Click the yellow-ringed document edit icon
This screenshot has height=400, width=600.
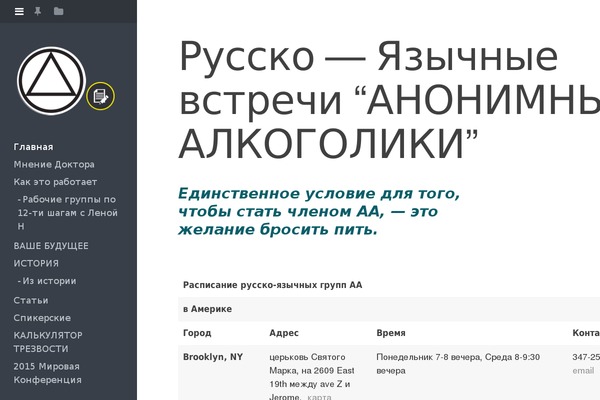click(100, 96)
